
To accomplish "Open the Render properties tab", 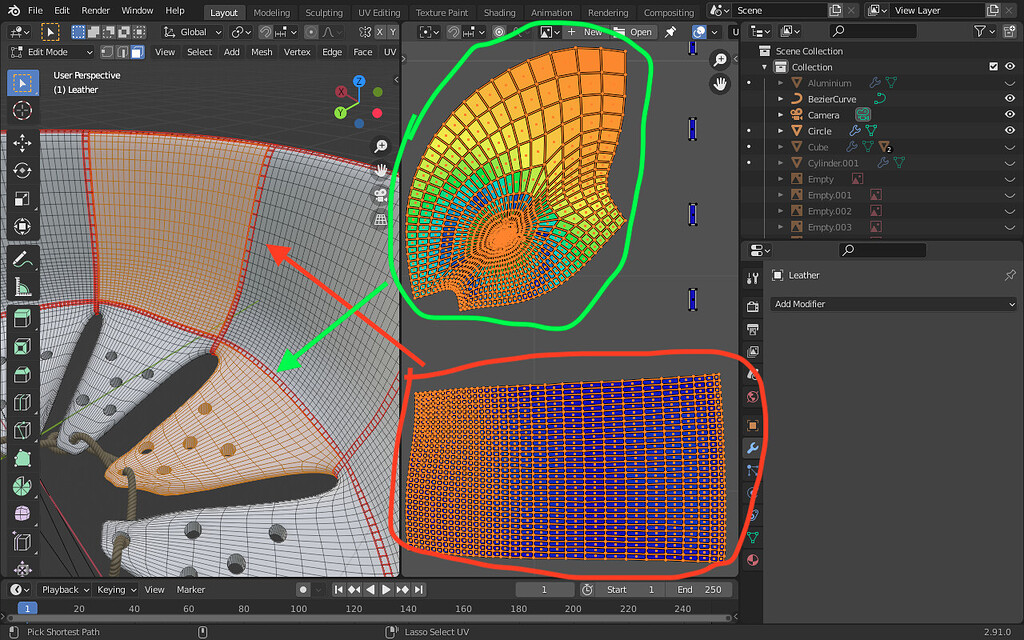I will click(752, 306).
